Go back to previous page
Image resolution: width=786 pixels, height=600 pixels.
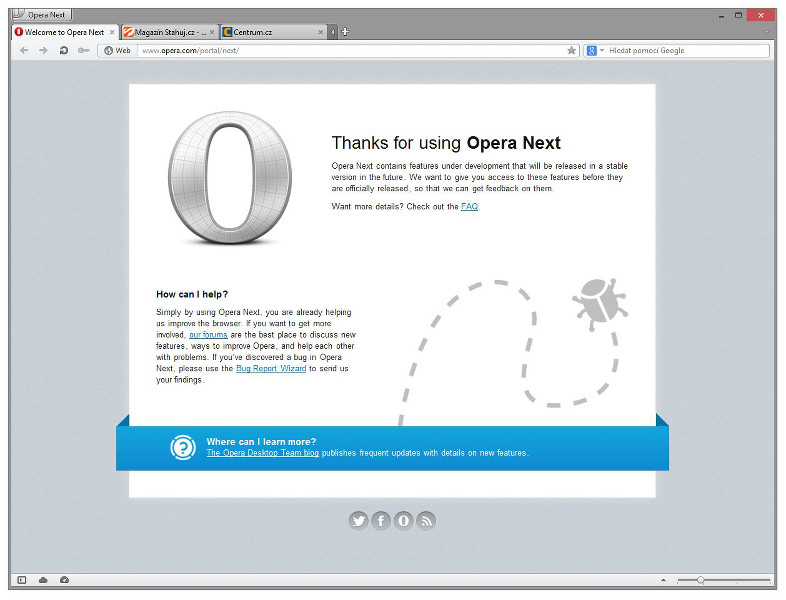[24, 51]
